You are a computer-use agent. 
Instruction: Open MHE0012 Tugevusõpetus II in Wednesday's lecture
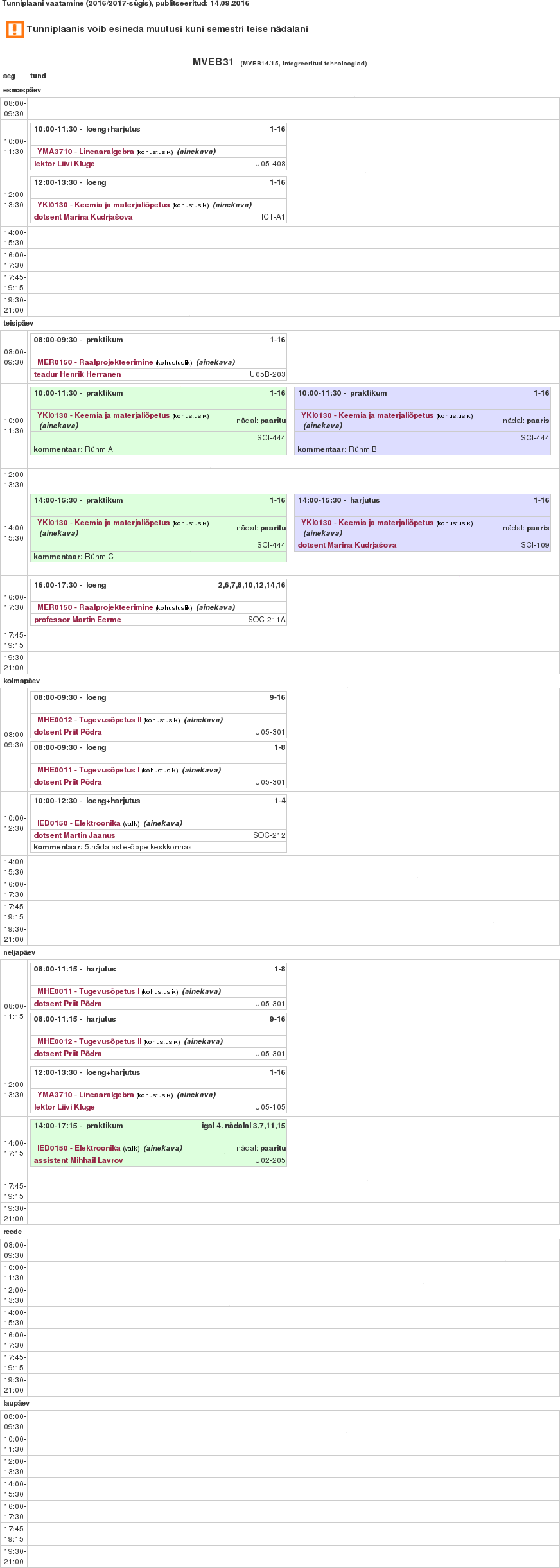(x=89, y=720)
